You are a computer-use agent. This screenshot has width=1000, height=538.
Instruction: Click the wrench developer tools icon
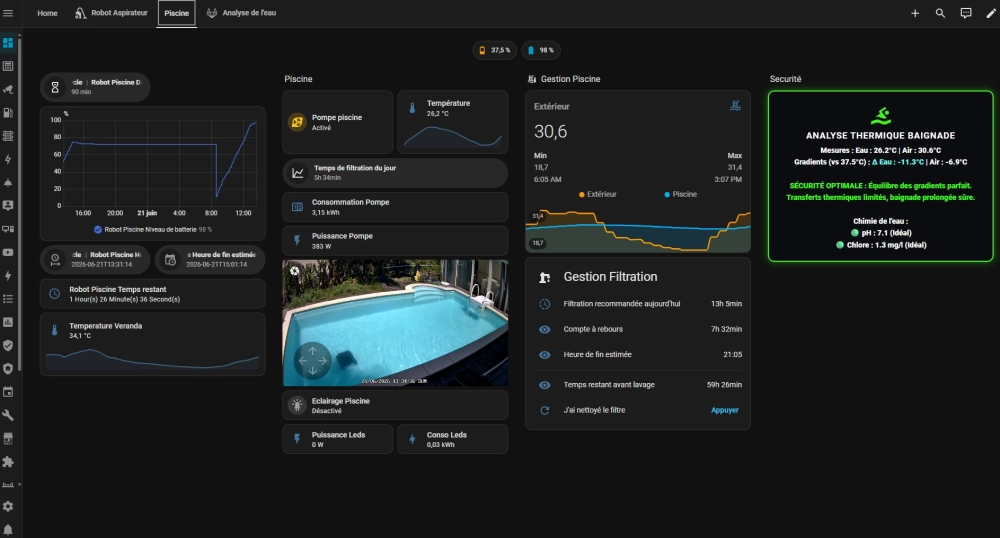(x=8, y=415)
